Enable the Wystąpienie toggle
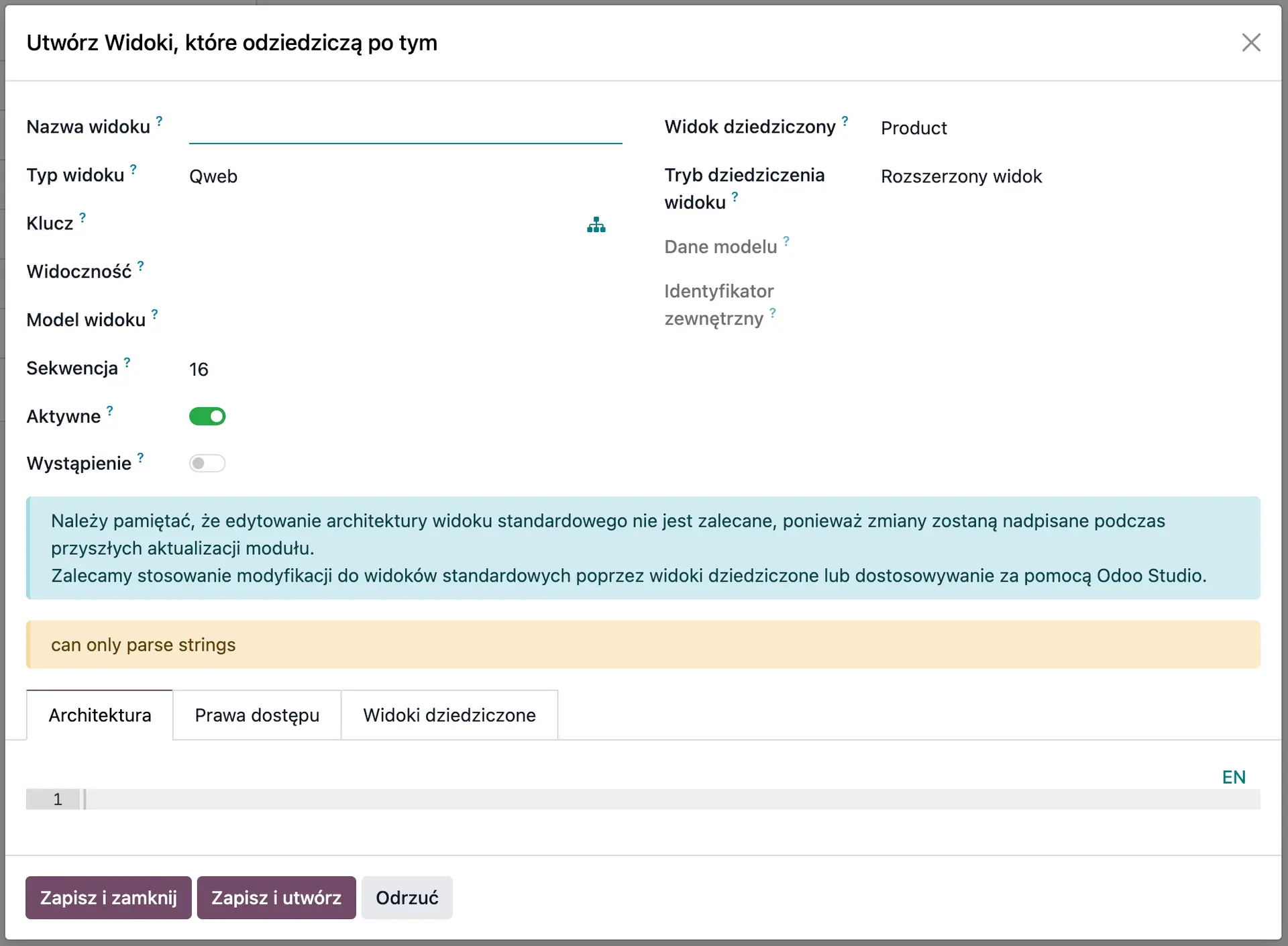 207,463
